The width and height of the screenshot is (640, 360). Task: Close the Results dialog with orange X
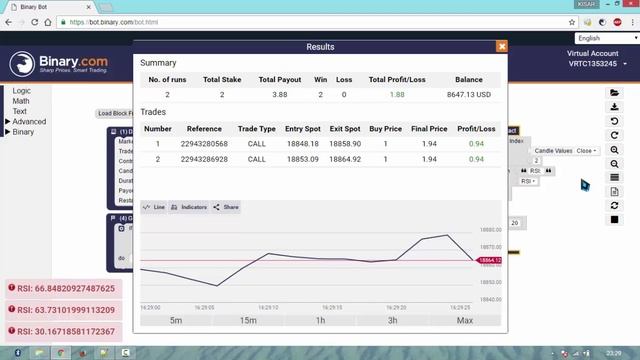(502, 47)
